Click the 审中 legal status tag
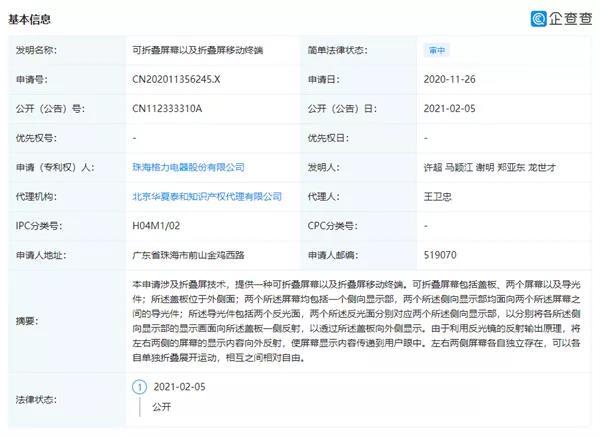The image size is (600, 436). tap(437, 50)
